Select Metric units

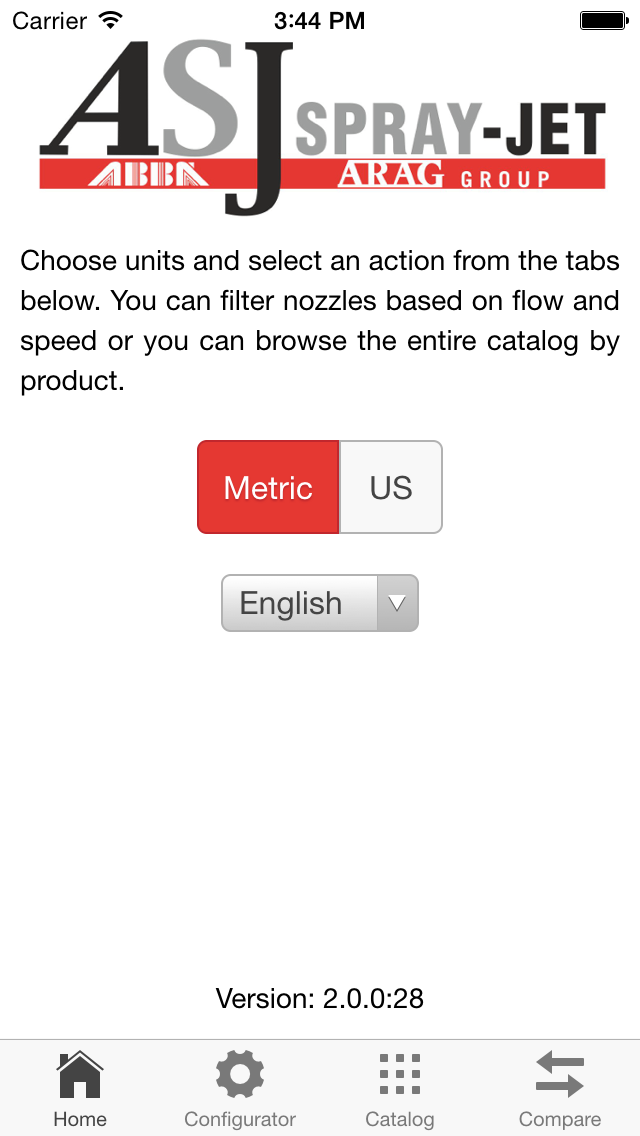(x=268, y=487)
